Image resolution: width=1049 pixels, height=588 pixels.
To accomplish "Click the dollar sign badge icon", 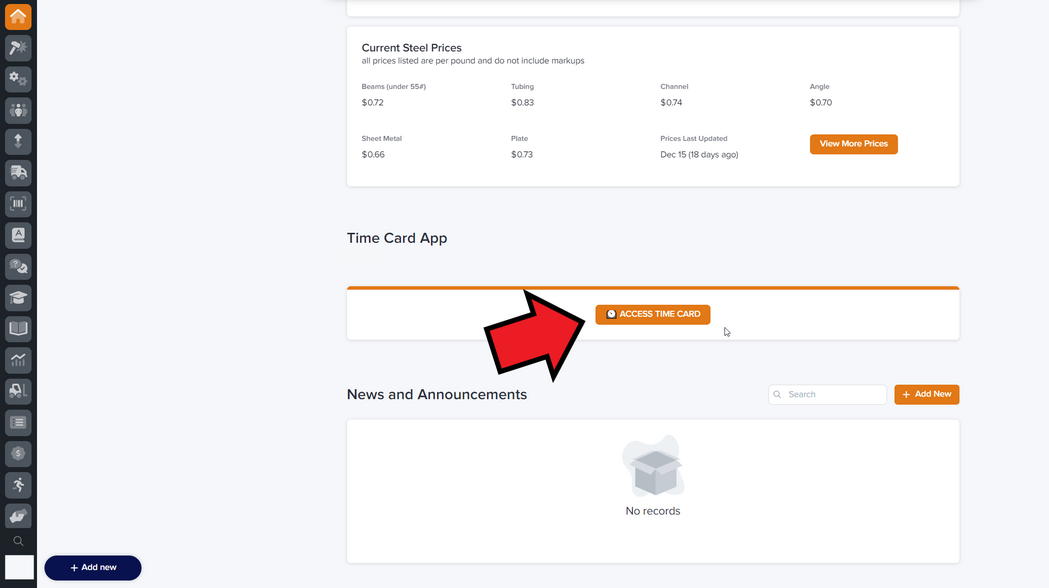I will (18, 453).
